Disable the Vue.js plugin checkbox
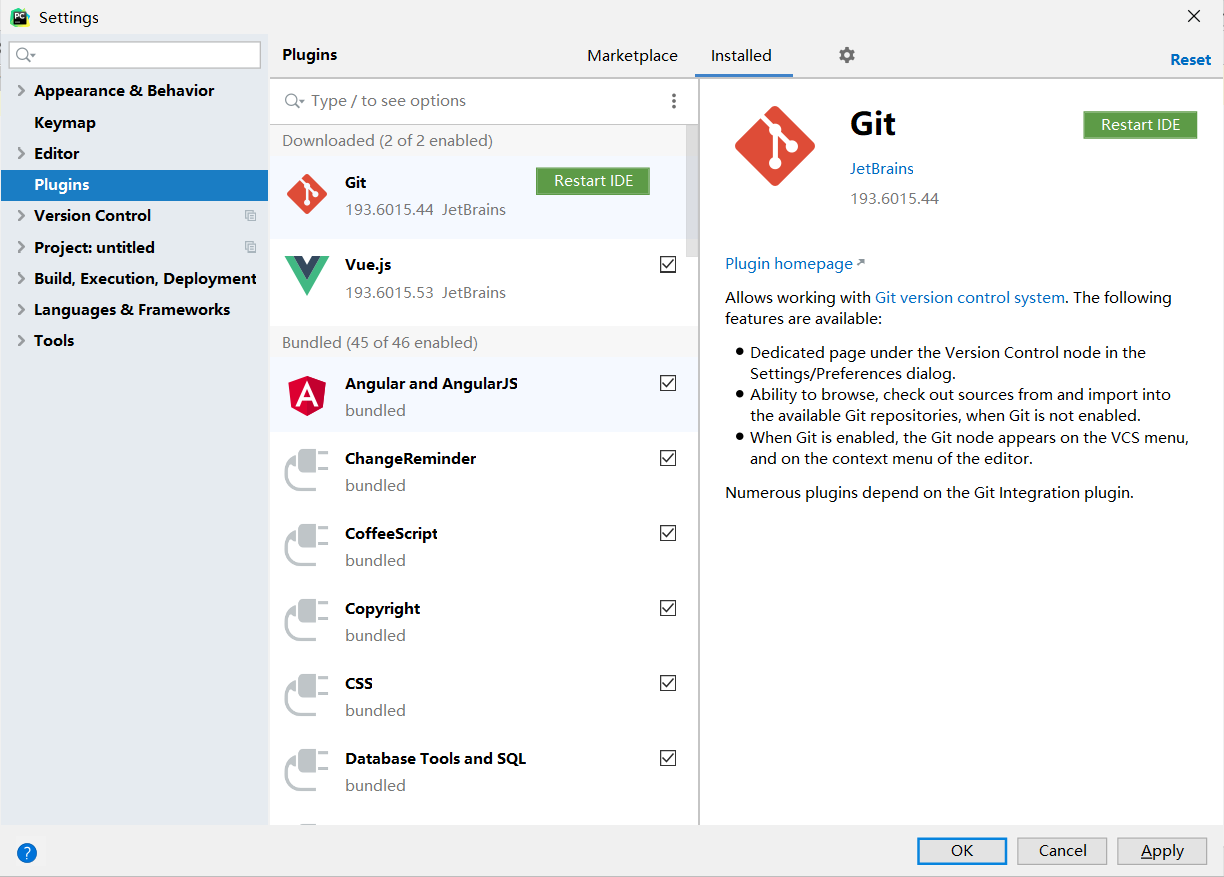The image size is (1224, 877). pos(668,265)
